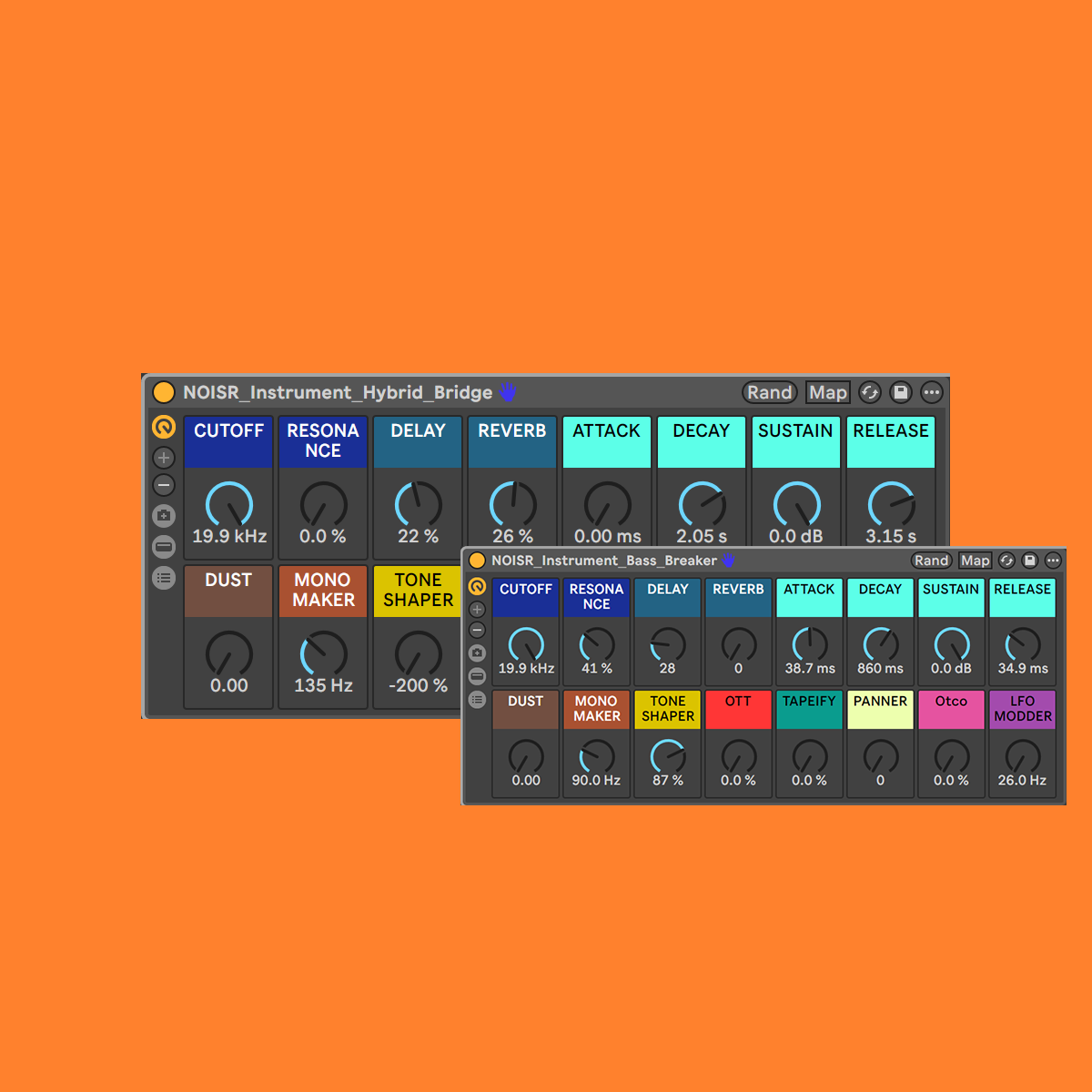1092x1092 pixels.
Task: Toggle the Bass_Breaker device activator circle
Action: pos(476,561)
